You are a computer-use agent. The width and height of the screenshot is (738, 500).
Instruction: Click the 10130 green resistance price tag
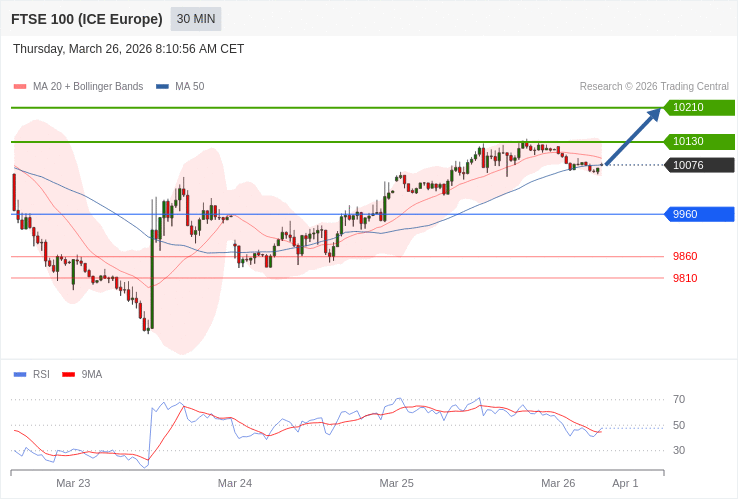pyautogui.click(x=698, y=142)
